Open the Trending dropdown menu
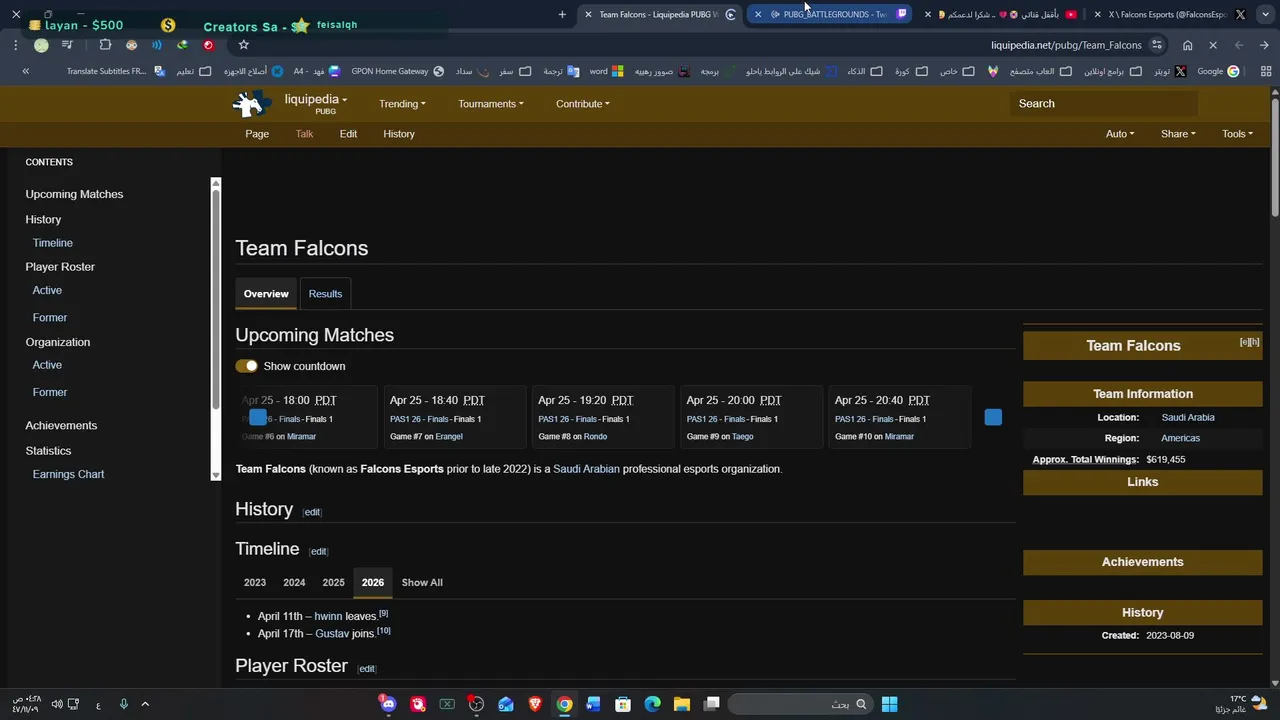The image size is (1280, 720). coord(402,104)
